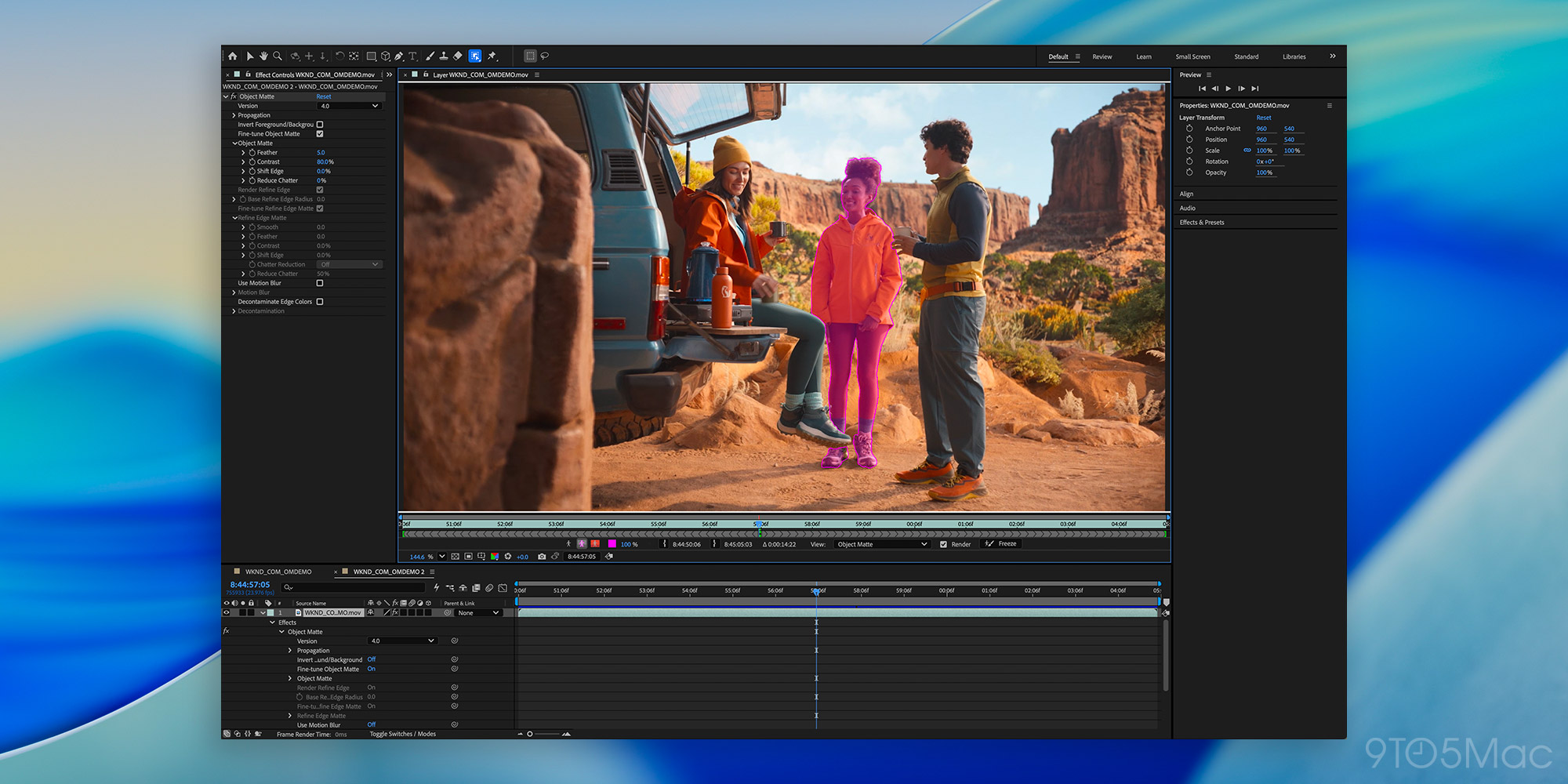Viewport: 1568px width, 784px height.
Task: Toggle the fx switch on layer 1
Action: tap(395, 612)
